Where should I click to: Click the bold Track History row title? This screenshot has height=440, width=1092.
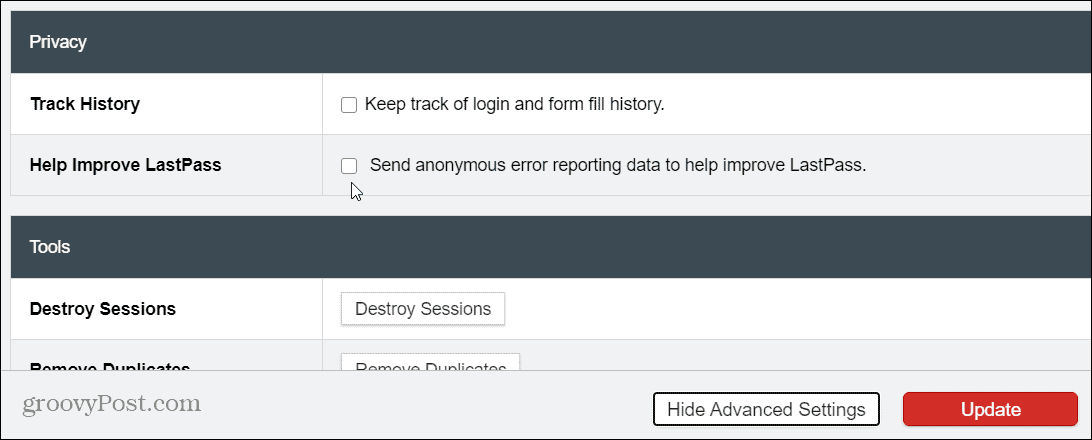tap(85, 104)
